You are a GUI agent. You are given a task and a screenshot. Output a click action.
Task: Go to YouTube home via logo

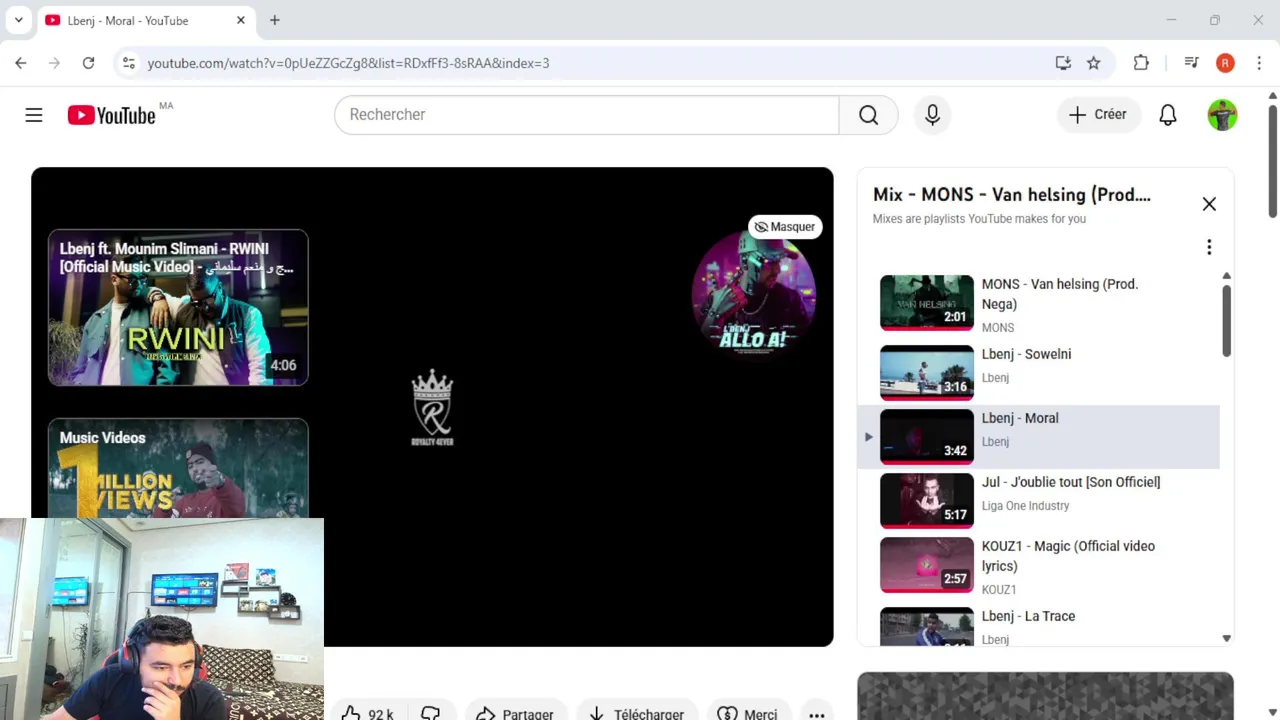(111, 115)
